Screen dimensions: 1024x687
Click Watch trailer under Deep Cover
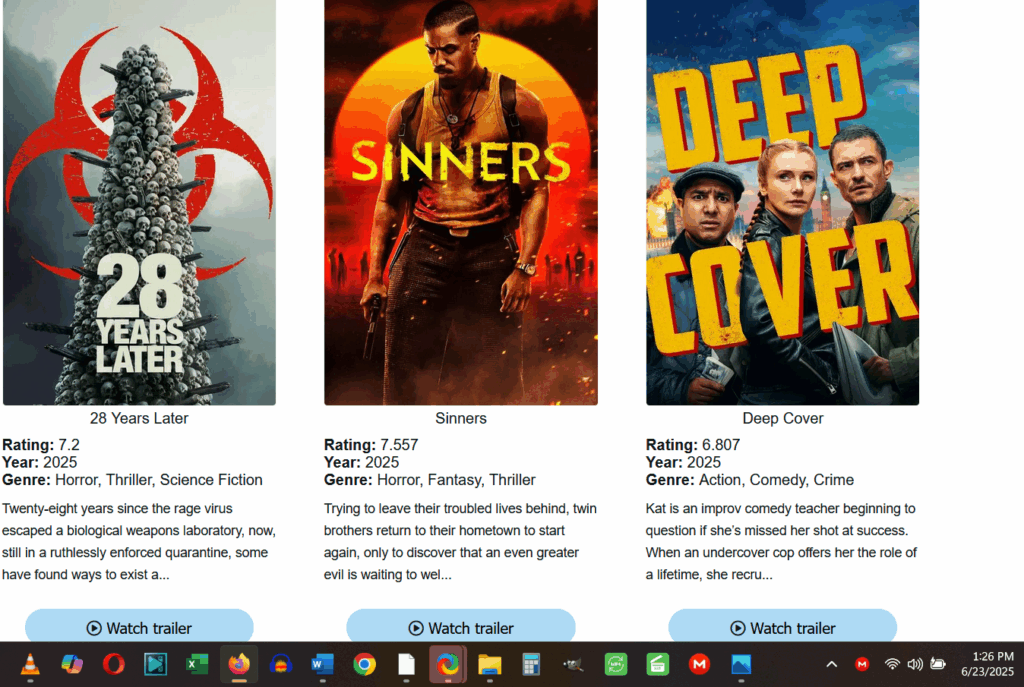click(x=782, y=628)
